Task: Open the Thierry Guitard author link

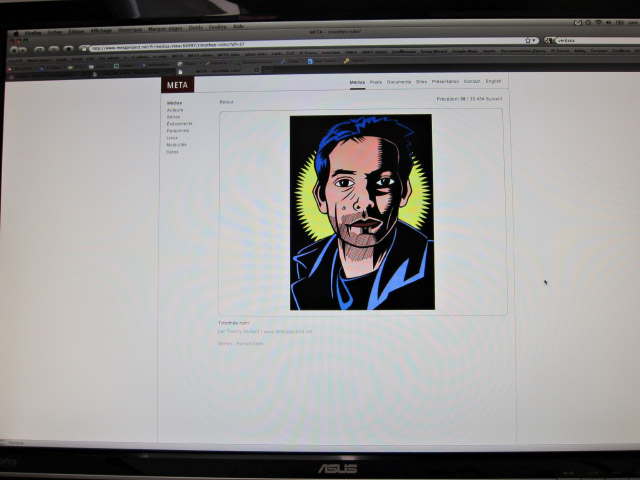Action: [x=243, y=331]
